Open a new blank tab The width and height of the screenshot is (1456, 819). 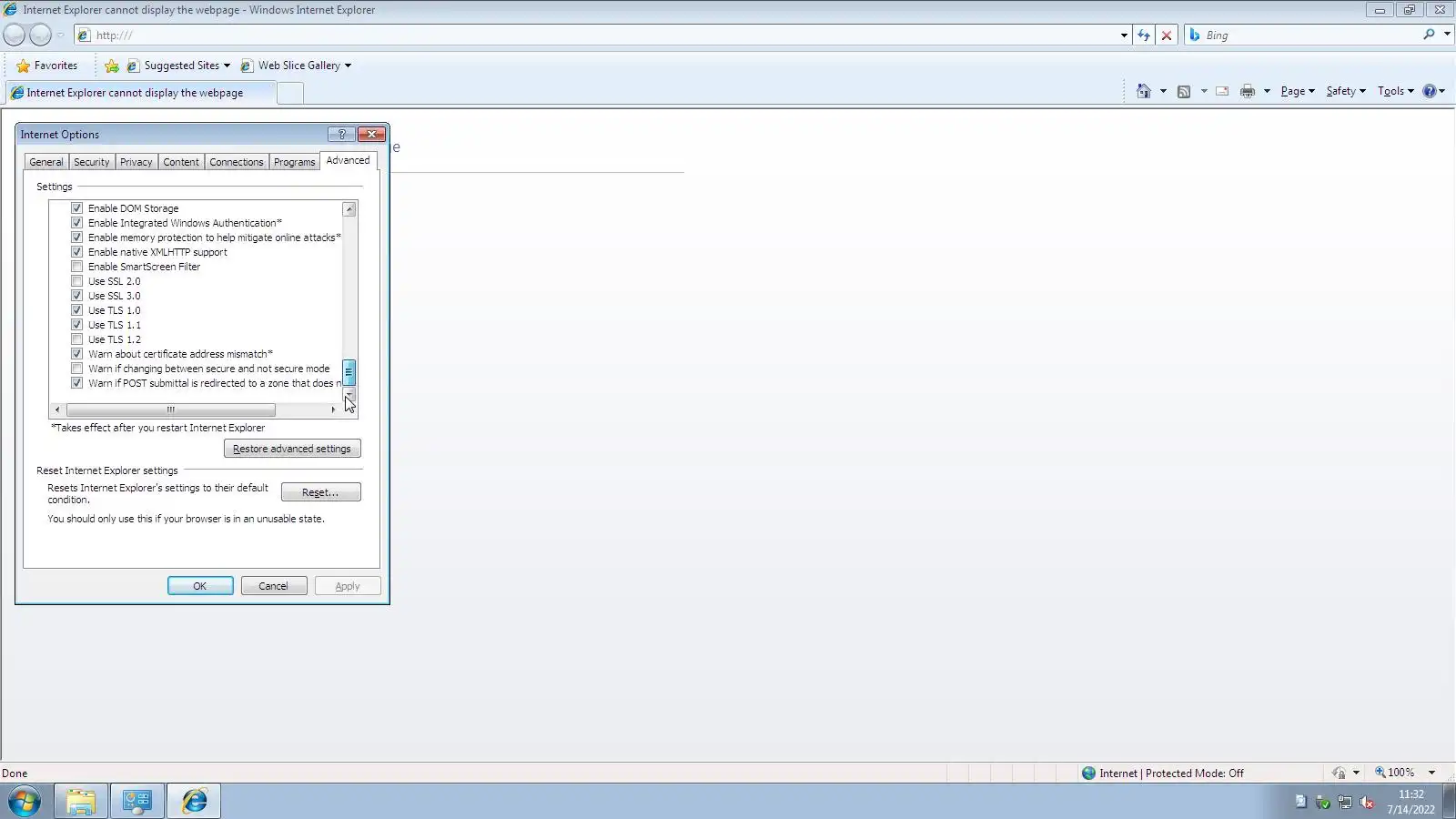coord(290,93)
